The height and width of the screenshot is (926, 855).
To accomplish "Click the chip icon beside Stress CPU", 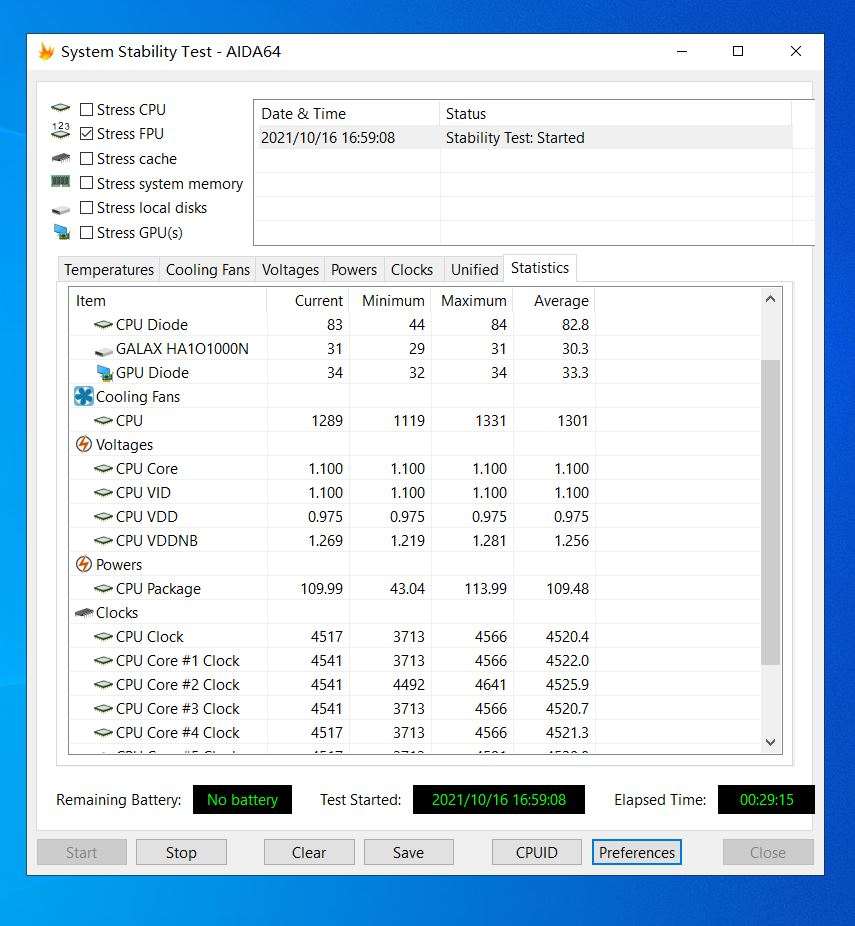I will point(60,107).
